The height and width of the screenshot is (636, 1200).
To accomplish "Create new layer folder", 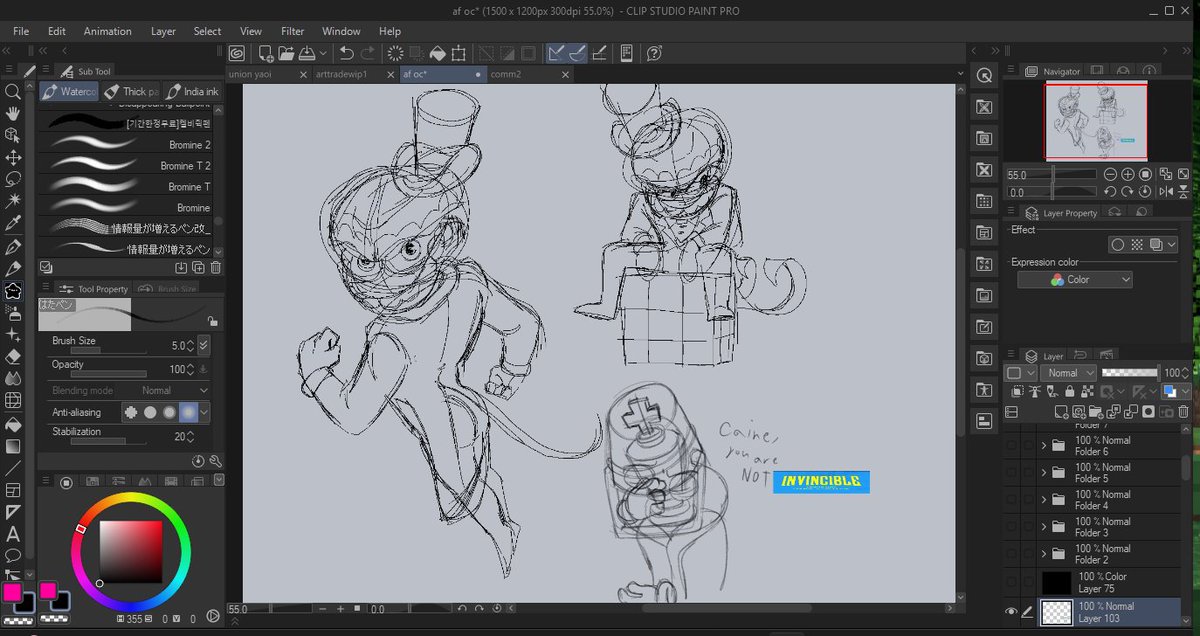I will click(x=1097, y=411).
